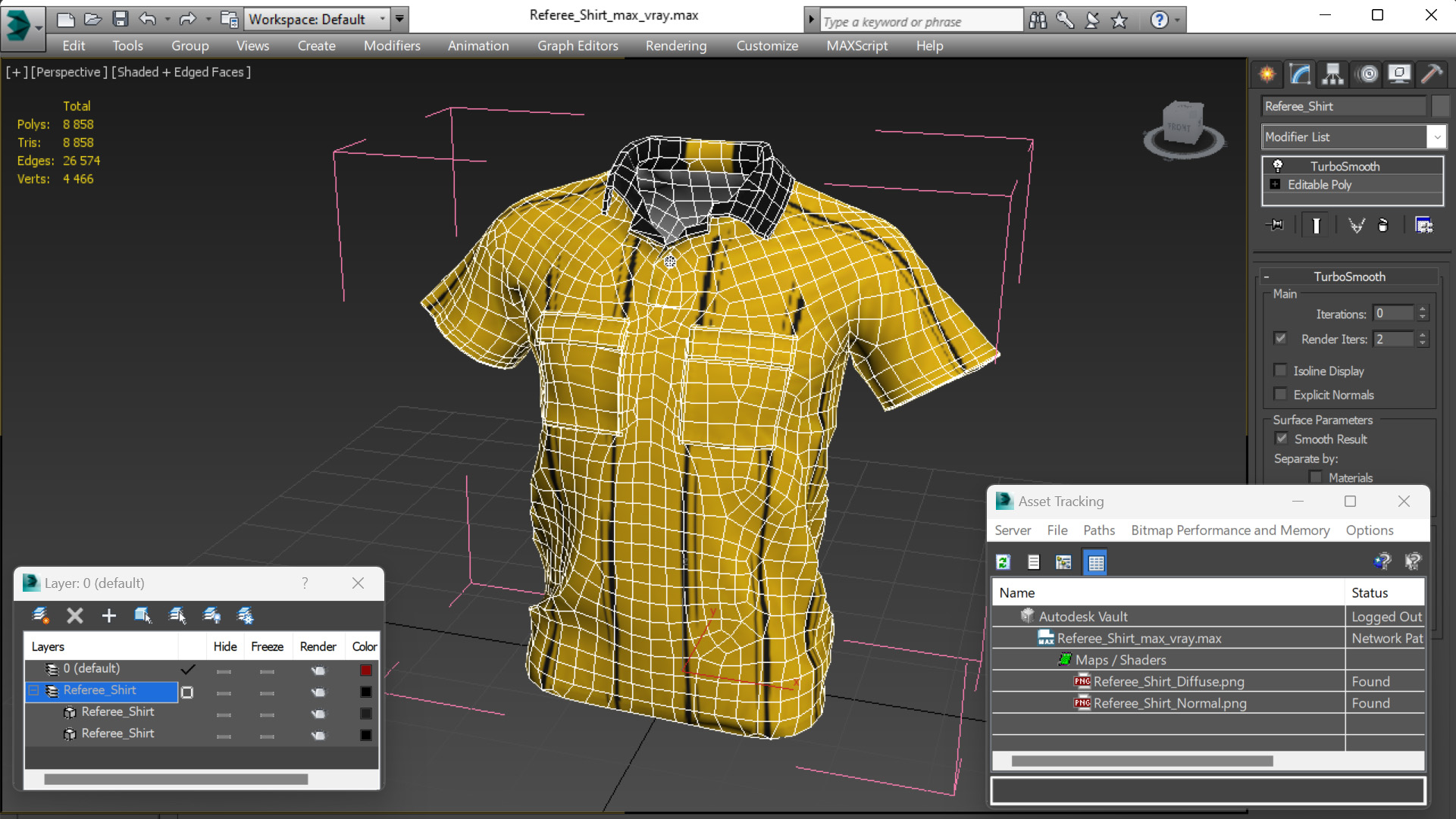Viewport: 1456px width, 819px height.
Task: Increase Iterations spinner up arrow
Action: [x=1423, y=309]
